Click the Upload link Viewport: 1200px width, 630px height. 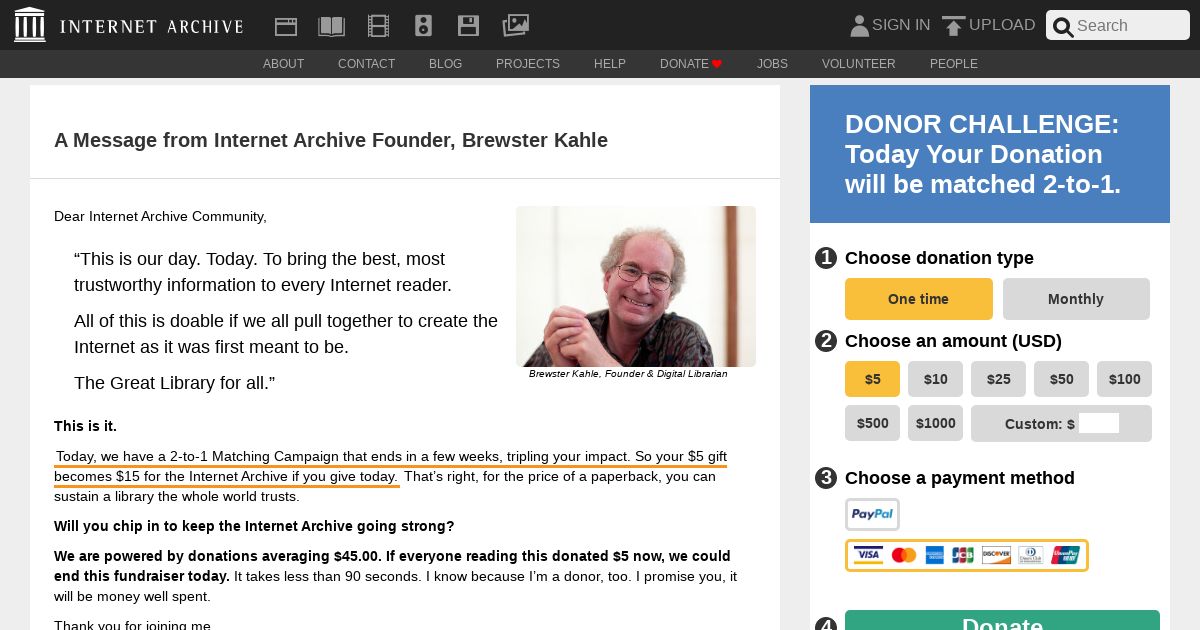point(1002,25)
